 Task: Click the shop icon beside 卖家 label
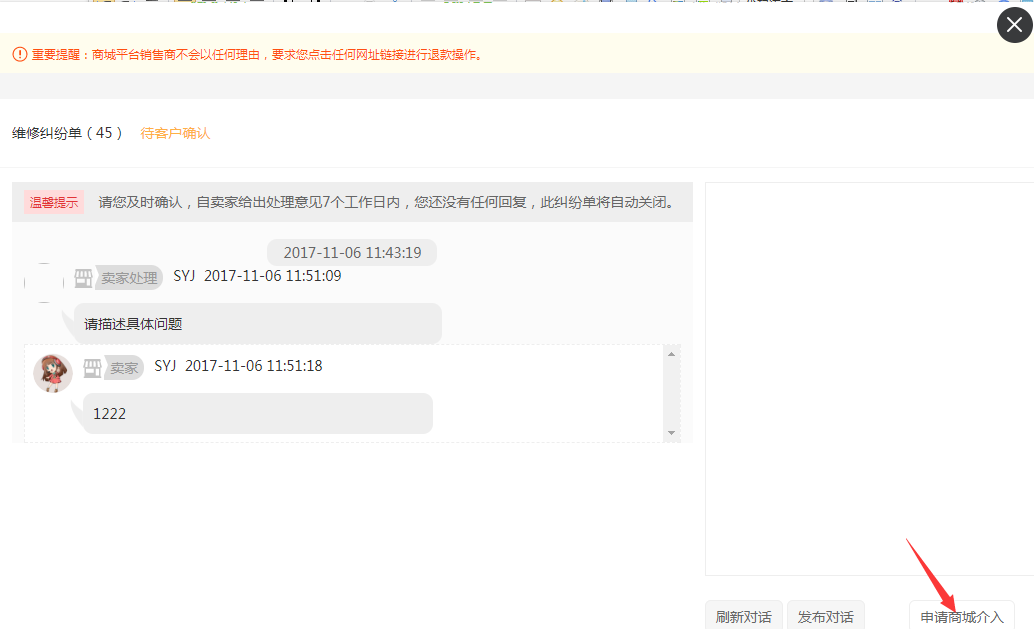93,368
